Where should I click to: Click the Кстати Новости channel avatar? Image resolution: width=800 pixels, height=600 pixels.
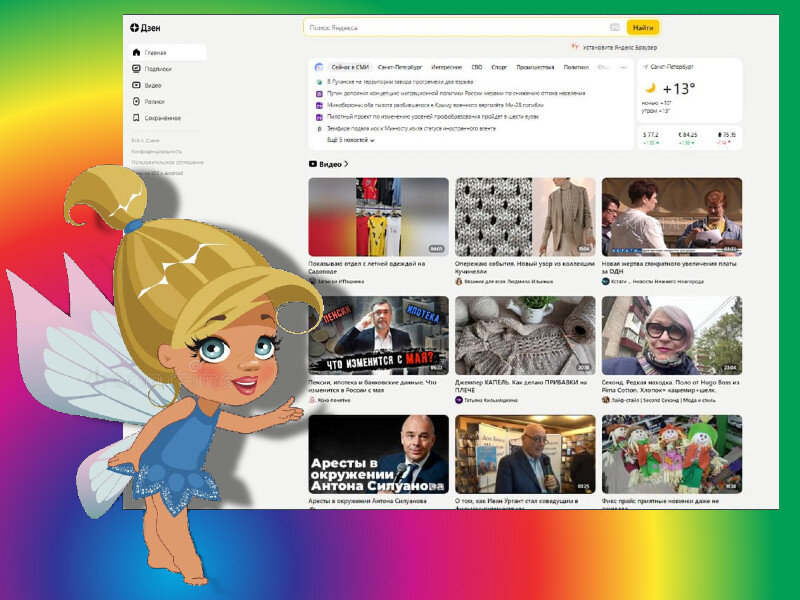click(x=606, y=281)
